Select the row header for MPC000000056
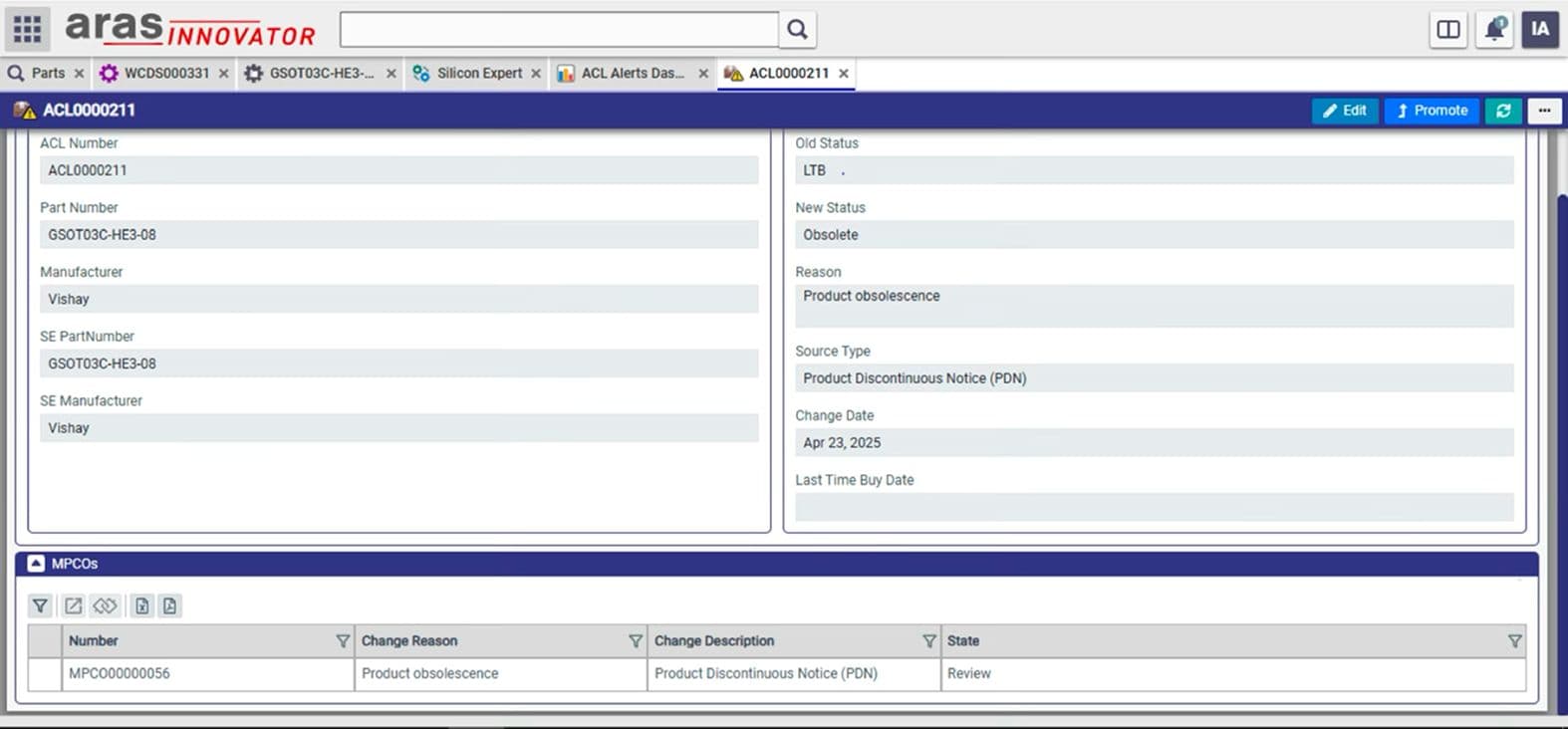 coord(45,674)
